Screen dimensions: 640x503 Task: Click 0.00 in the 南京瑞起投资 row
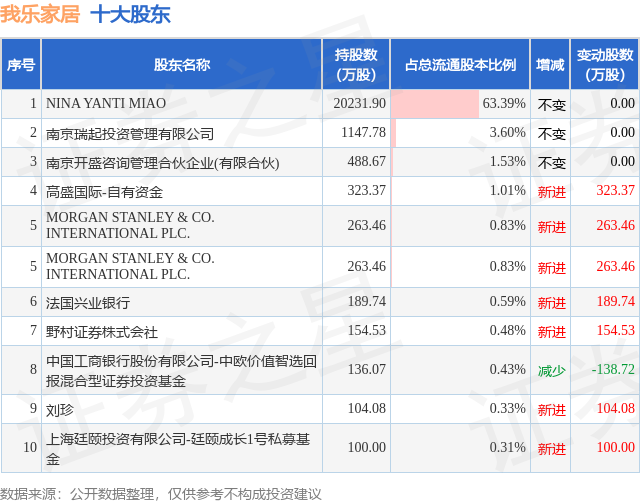click(x=622, y=132)
